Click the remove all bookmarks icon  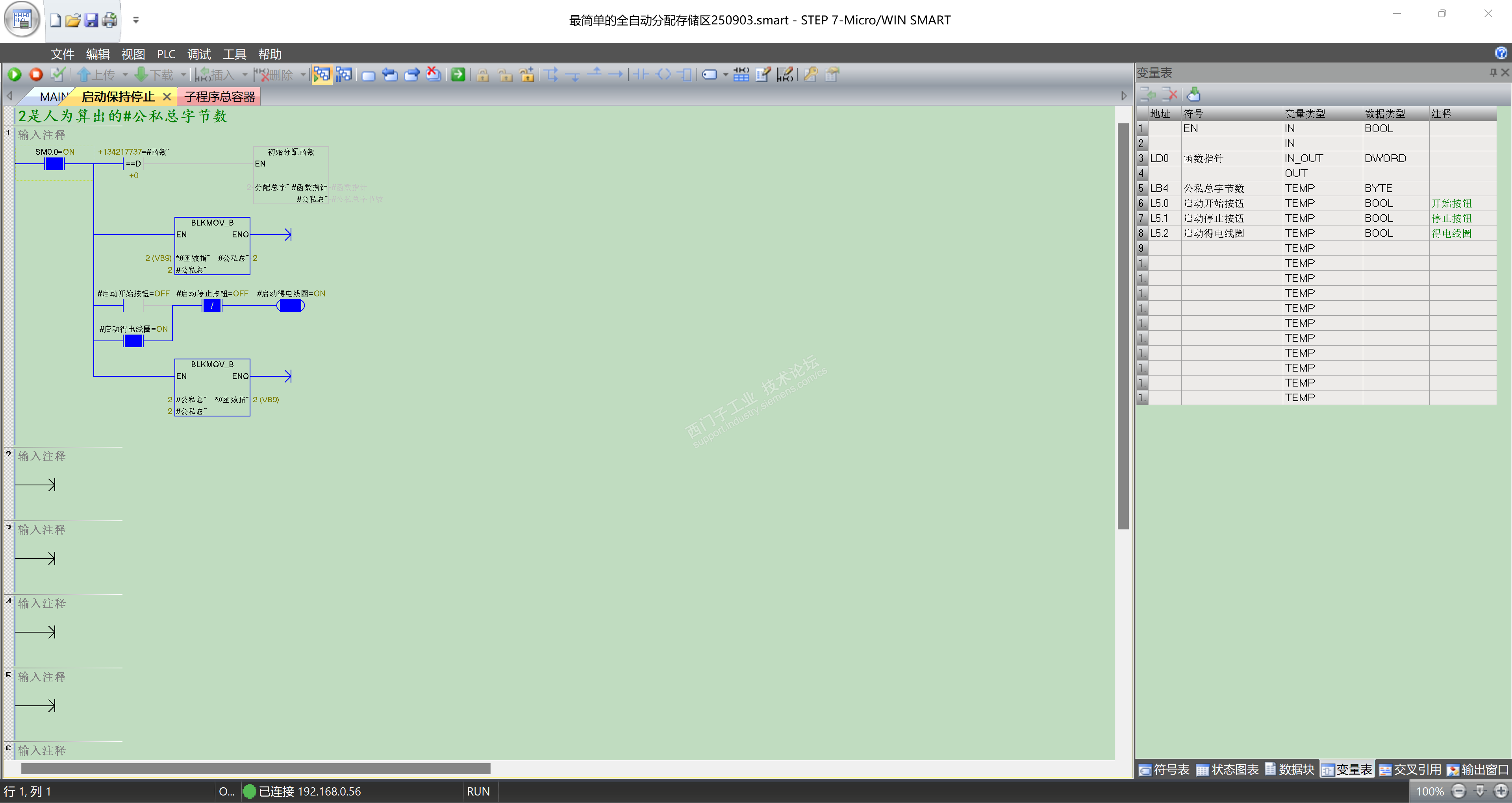(433, 74)
